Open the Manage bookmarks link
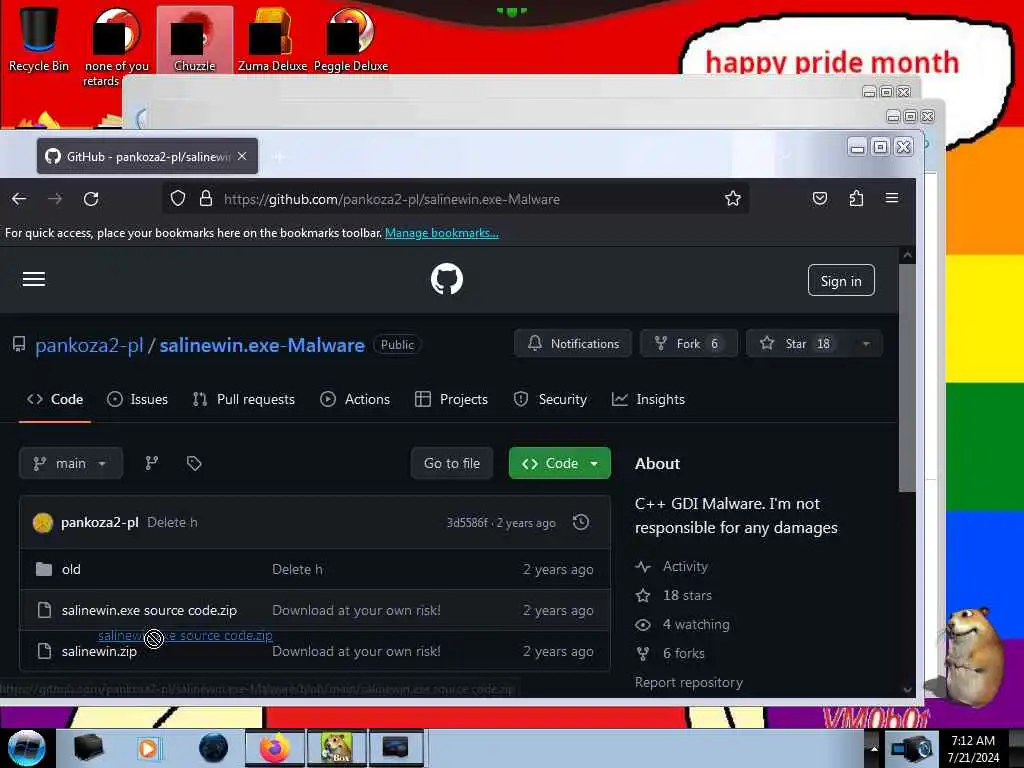This screenshot has height=768, width=1024. pos(441,233)
